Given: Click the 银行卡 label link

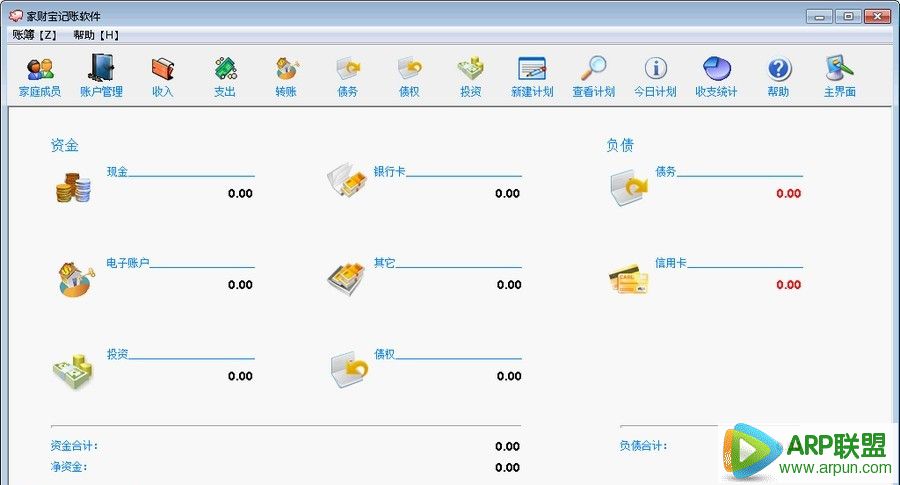Looking at the screenshot, I should (x=389, y=171).
